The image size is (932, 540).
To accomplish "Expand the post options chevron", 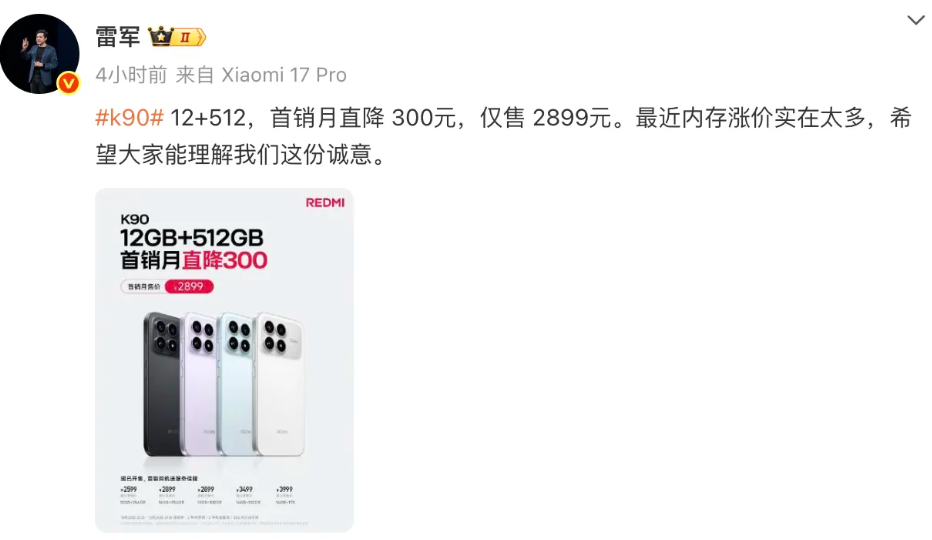I will [916, 20].
